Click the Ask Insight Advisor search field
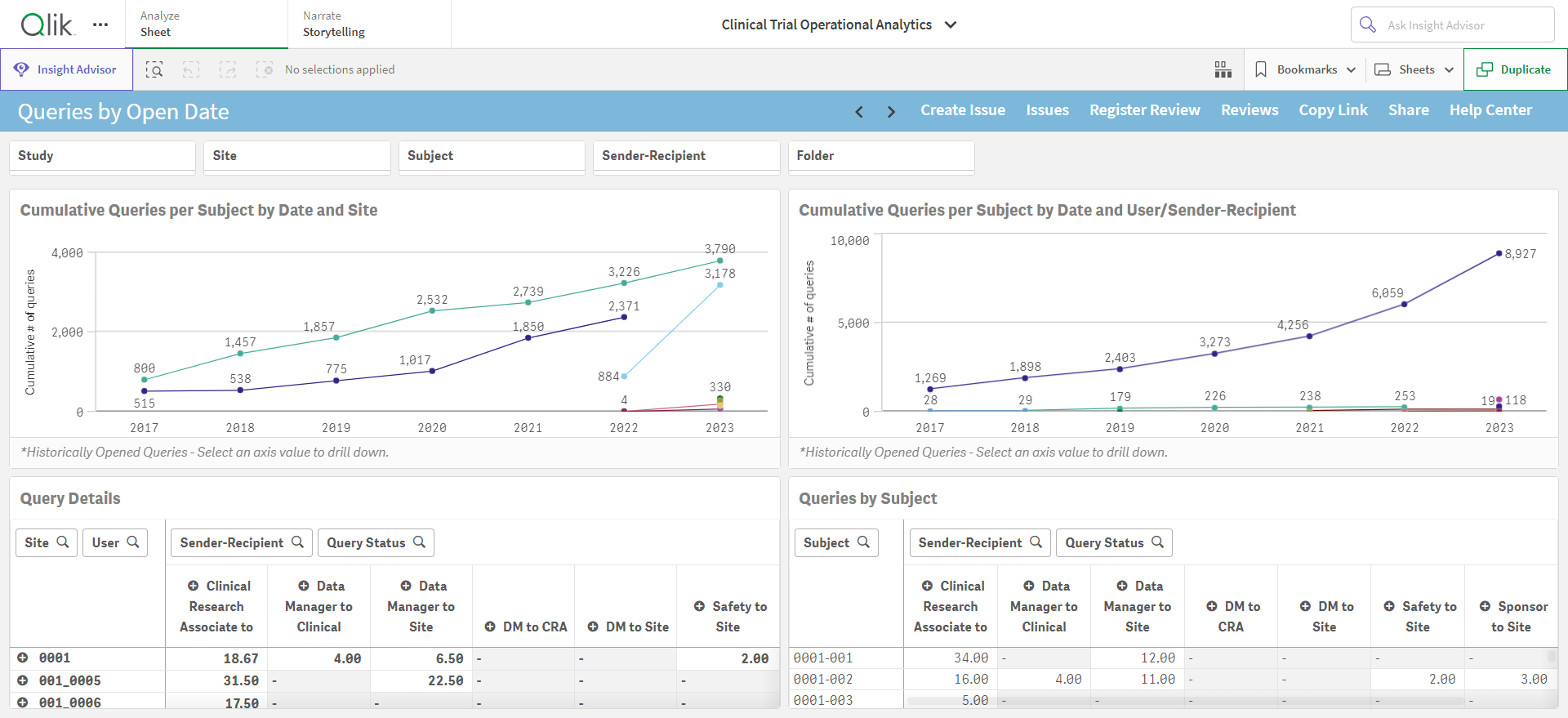The width and height of the screenshot is (1568, 718). [1452, 25]
